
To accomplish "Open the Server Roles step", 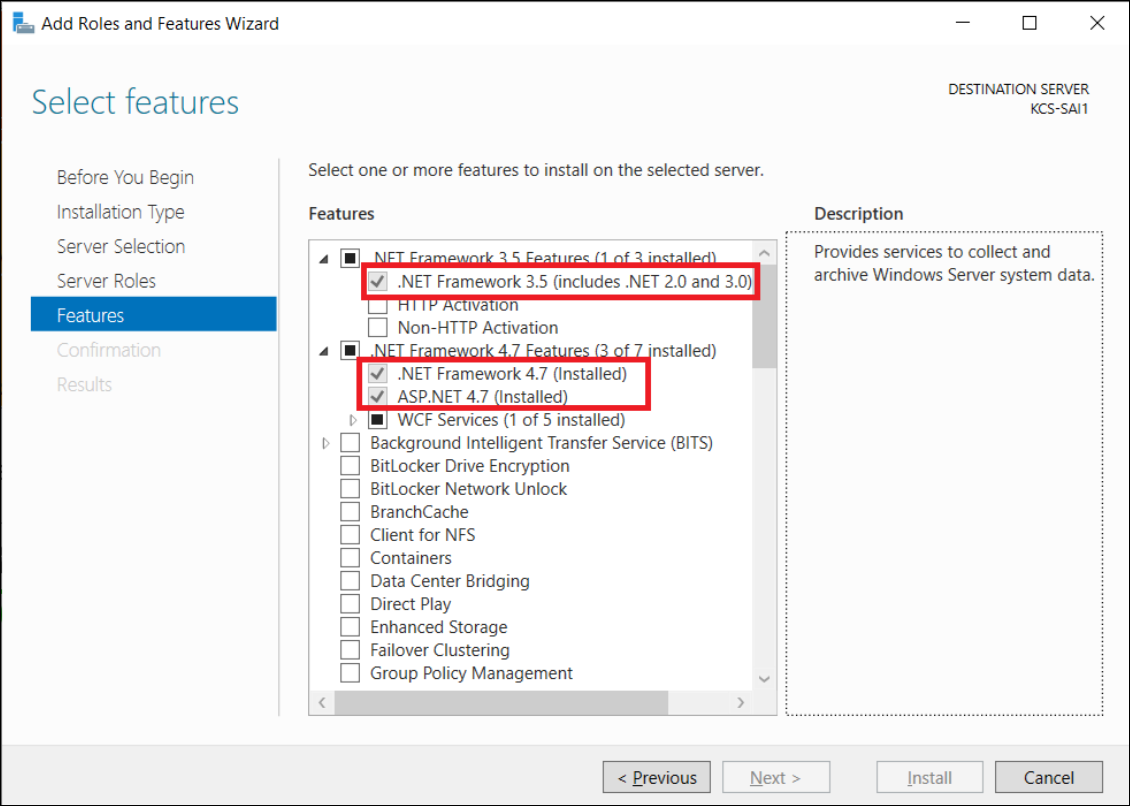I will (x=106, y=281).
